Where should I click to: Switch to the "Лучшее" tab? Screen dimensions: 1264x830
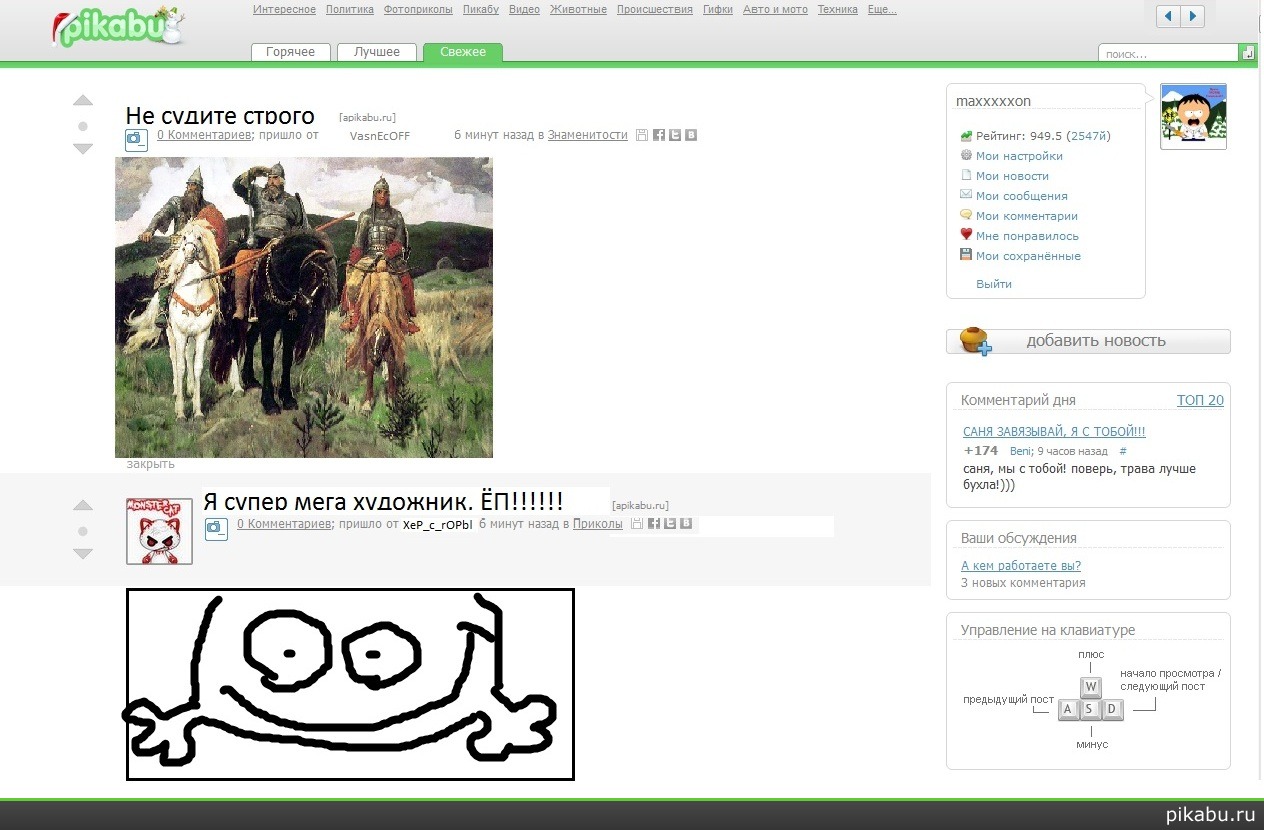(x=376, y=52)
